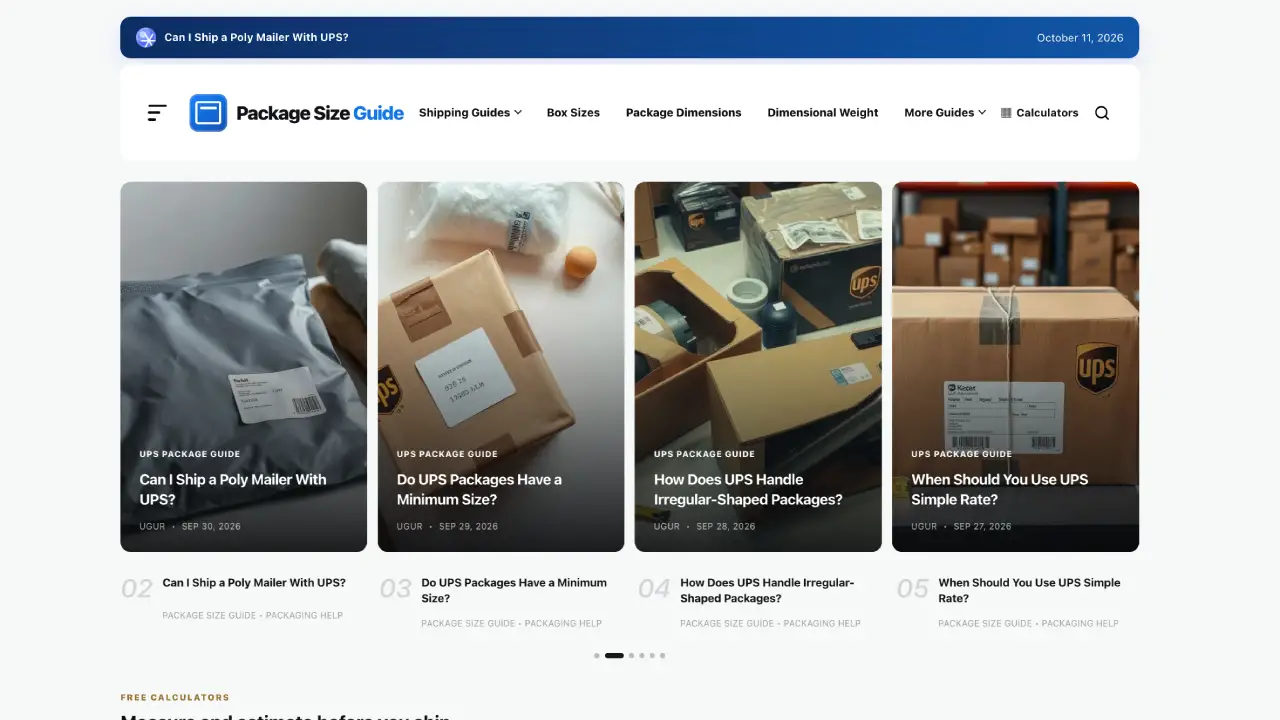Open the 'How Does UPS Handle Irregular-Shaped Packages' card title
The height and width of the screenshot is (720, 1280).
click(x=748, y=489)
